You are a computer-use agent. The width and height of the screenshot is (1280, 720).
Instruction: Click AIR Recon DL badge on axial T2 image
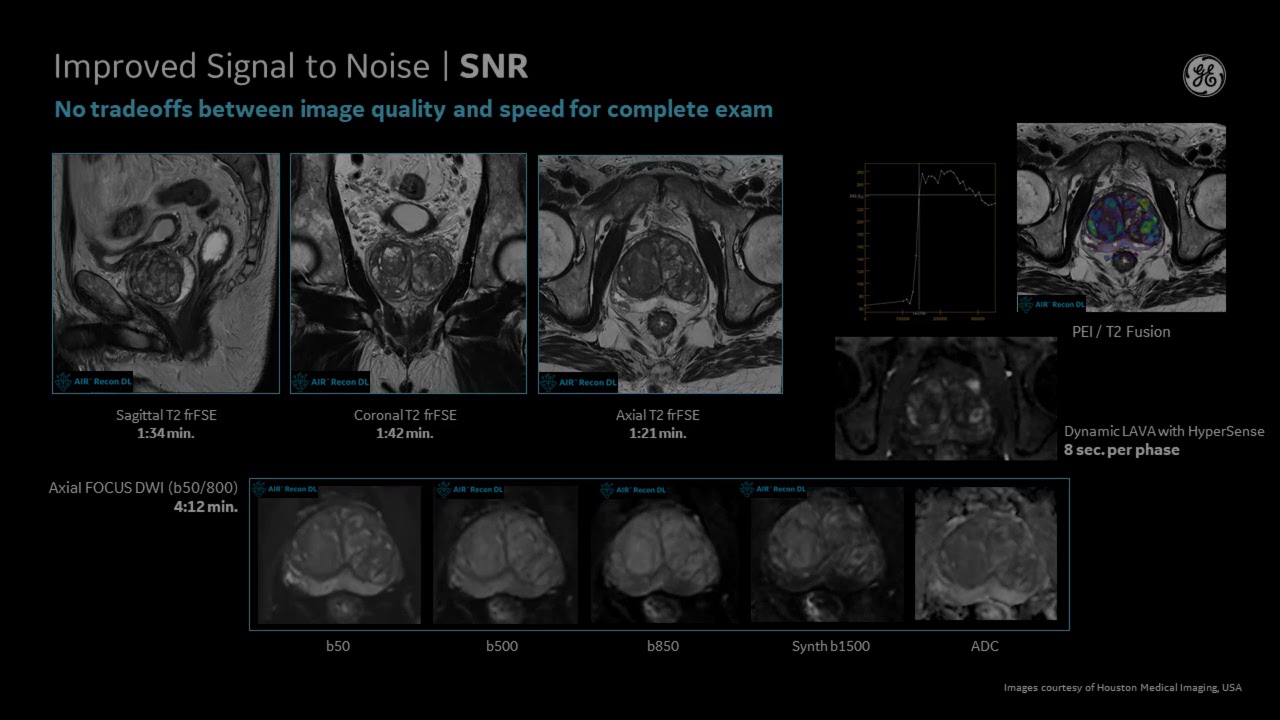(x=579, y=382)
